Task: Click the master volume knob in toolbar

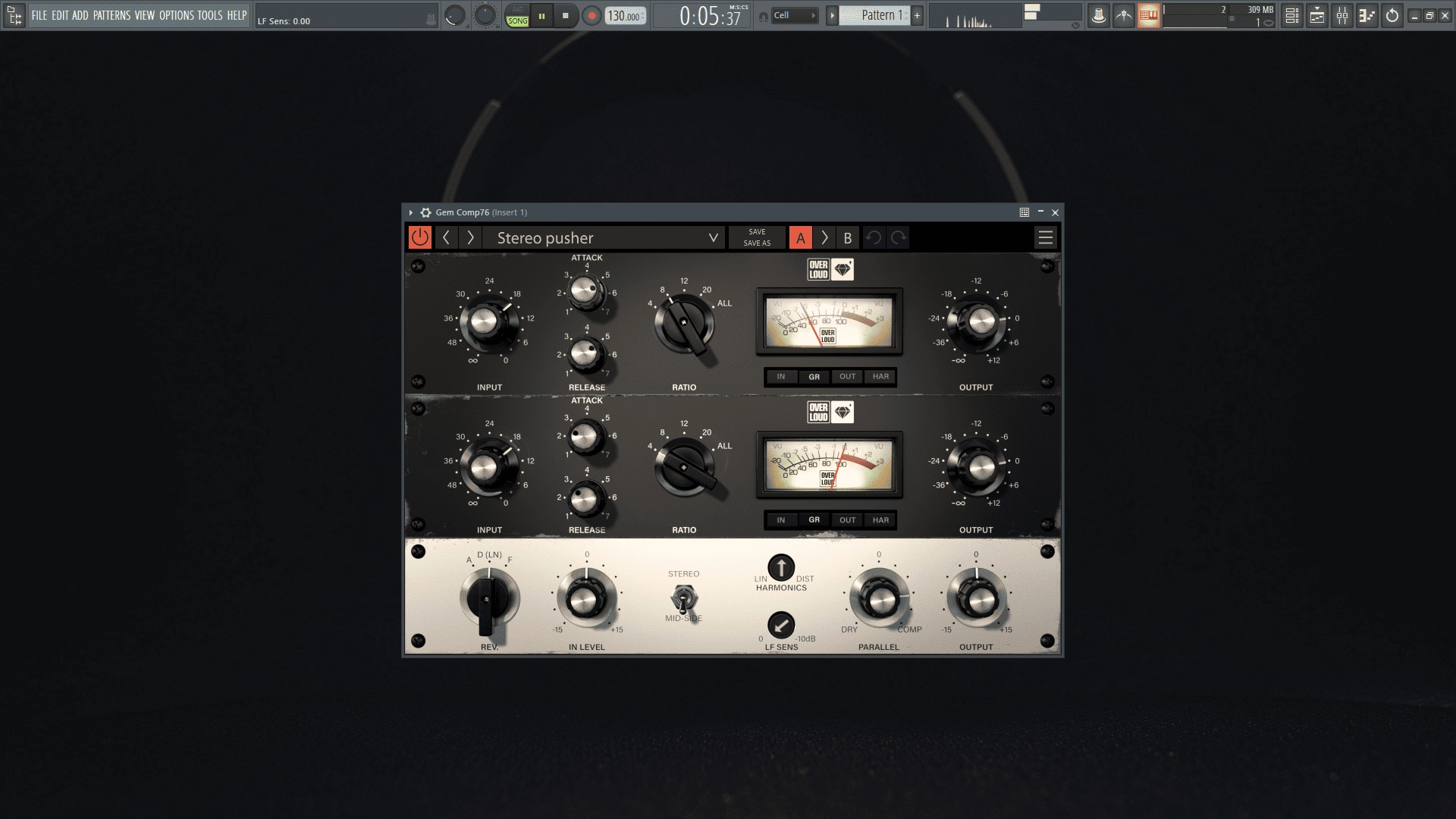Action: (454, 16)
